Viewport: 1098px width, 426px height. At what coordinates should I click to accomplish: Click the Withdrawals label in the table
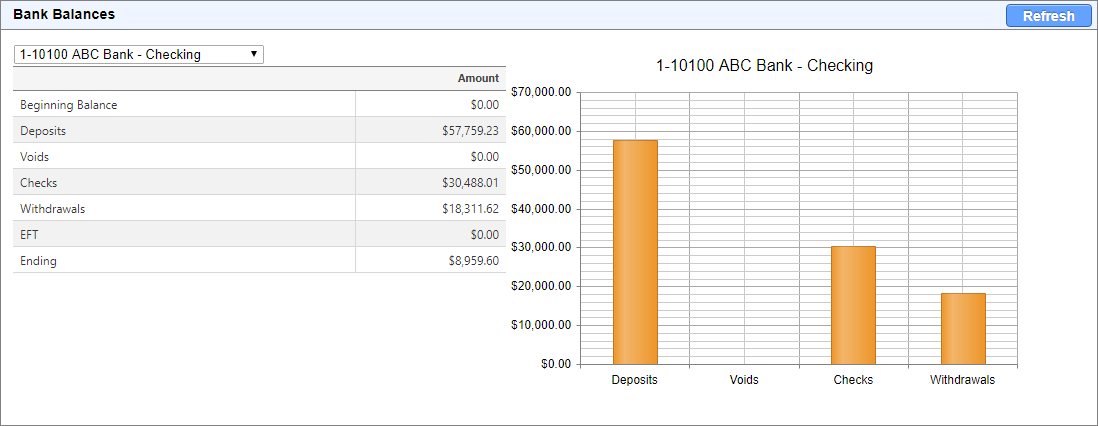click(52, 209)
